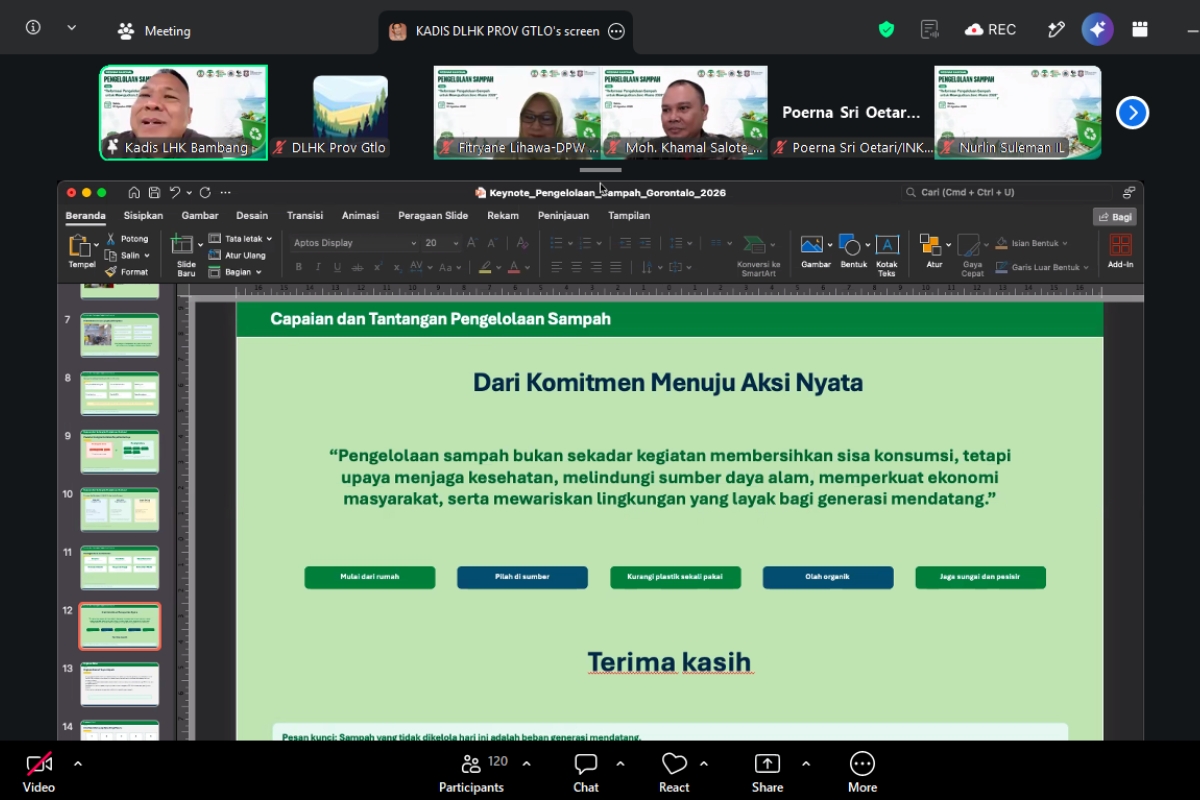Open the Aptos Display font dropdown
The width and height of the screenshot is (1200, 800).
tap(413, 243)
